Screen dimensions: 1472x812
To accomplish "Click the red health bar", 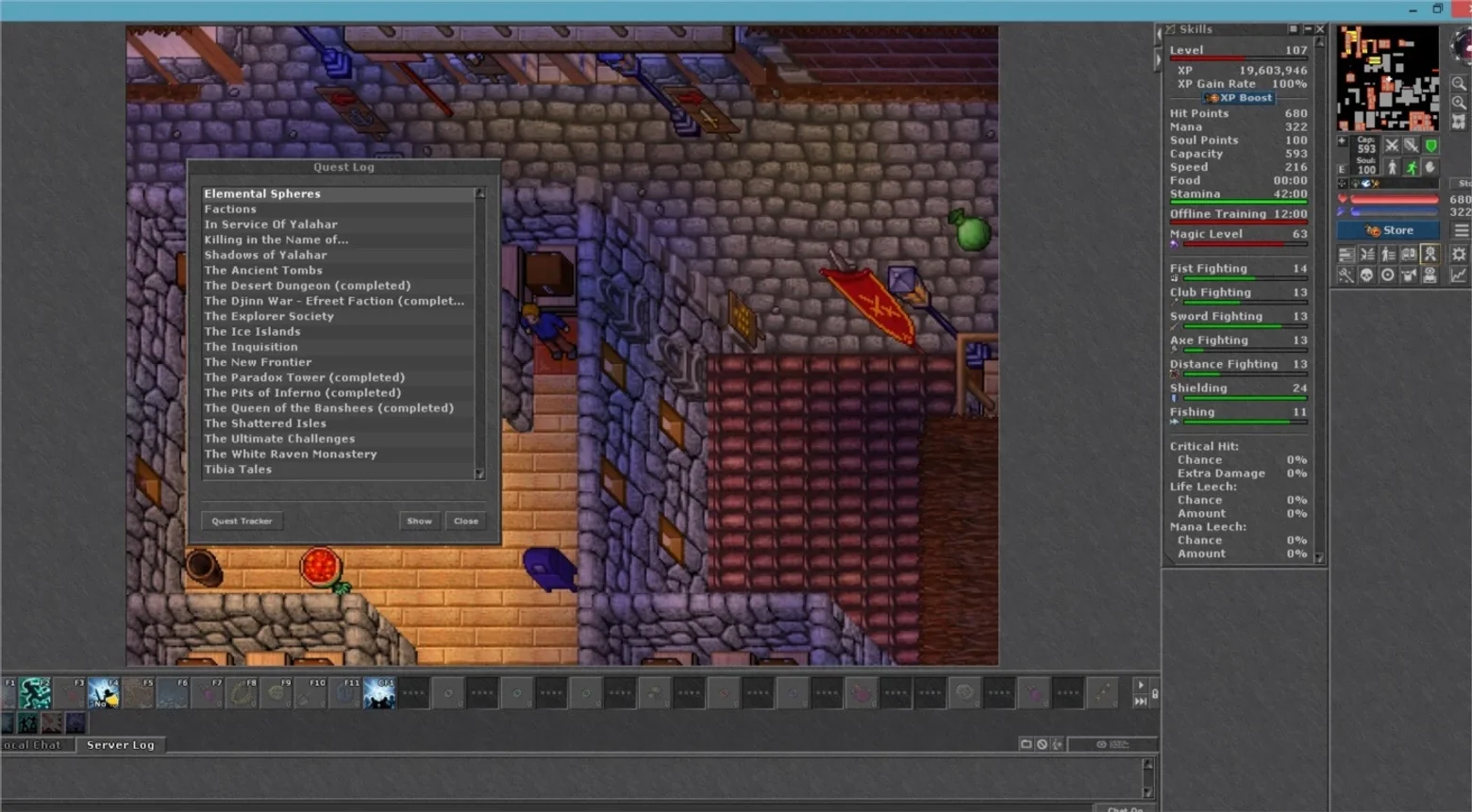I will tap(1395, 200).
